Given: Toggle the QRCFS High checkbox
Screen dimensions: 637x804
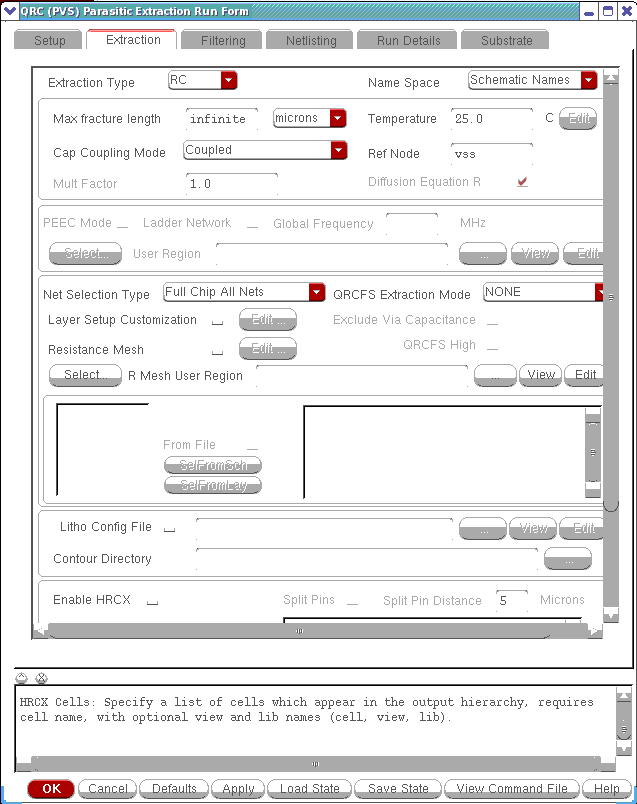Looking at the screenshot, I should [492, 347].
